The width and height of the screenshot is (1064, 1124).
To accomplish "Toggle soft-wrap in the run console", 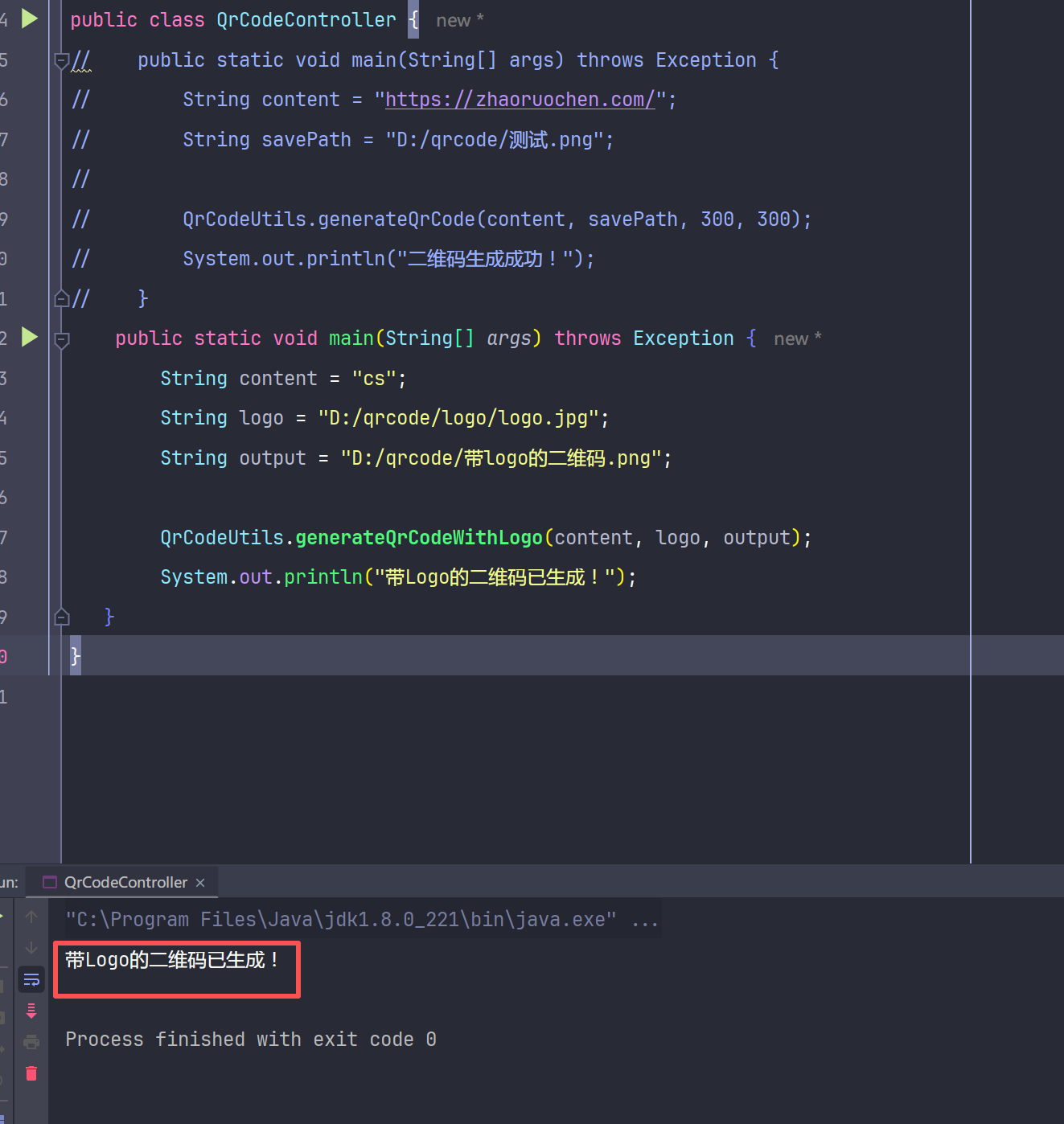I will 31,979.
